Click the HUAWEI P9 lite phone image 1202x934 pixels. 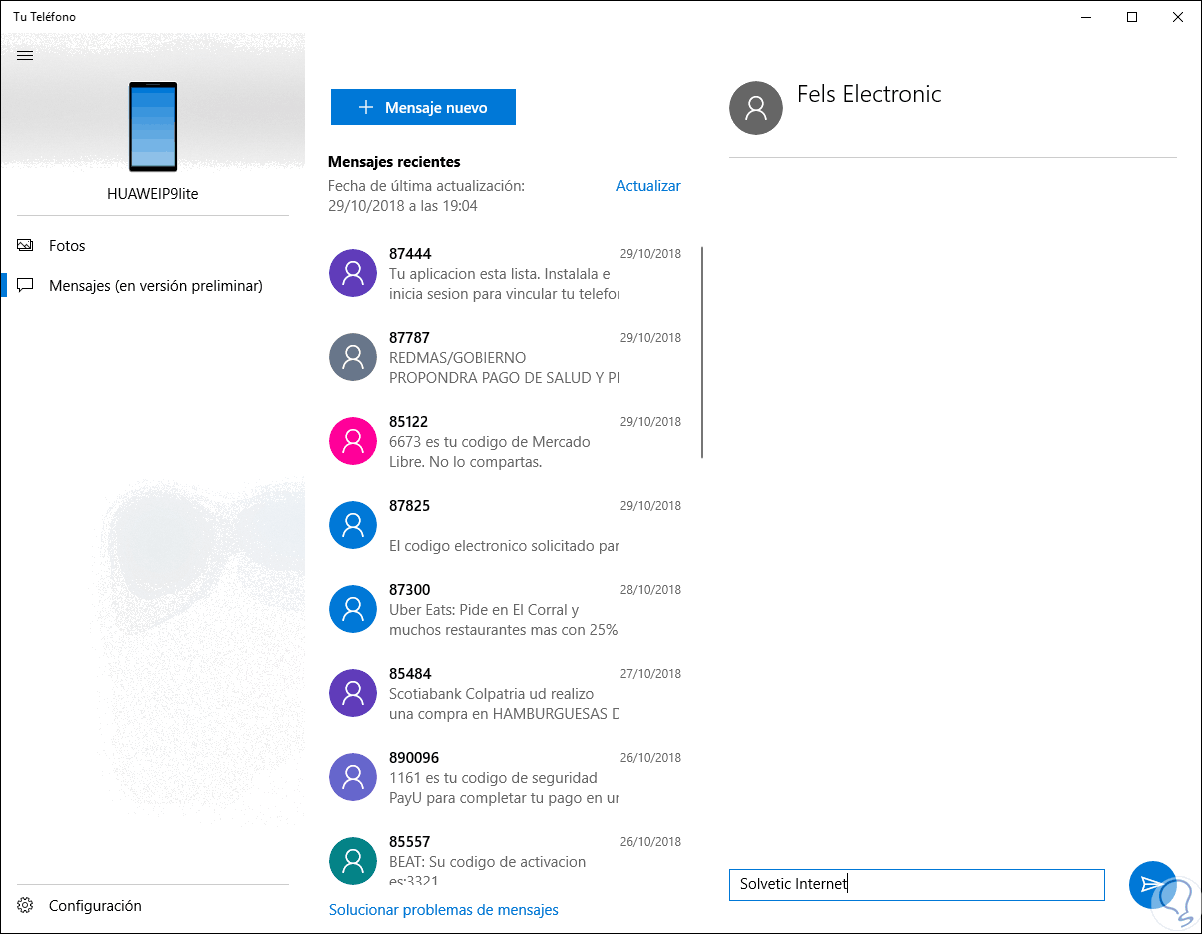click(x=153, y=127)
